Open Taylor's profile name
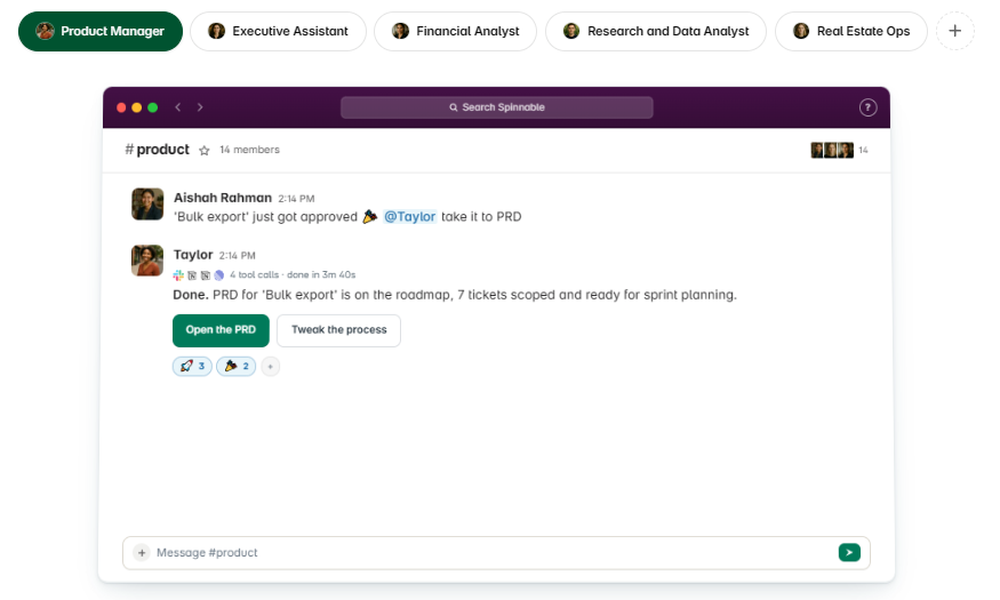The width and height of the screenshot is (1000, 600). coord(193,255)
